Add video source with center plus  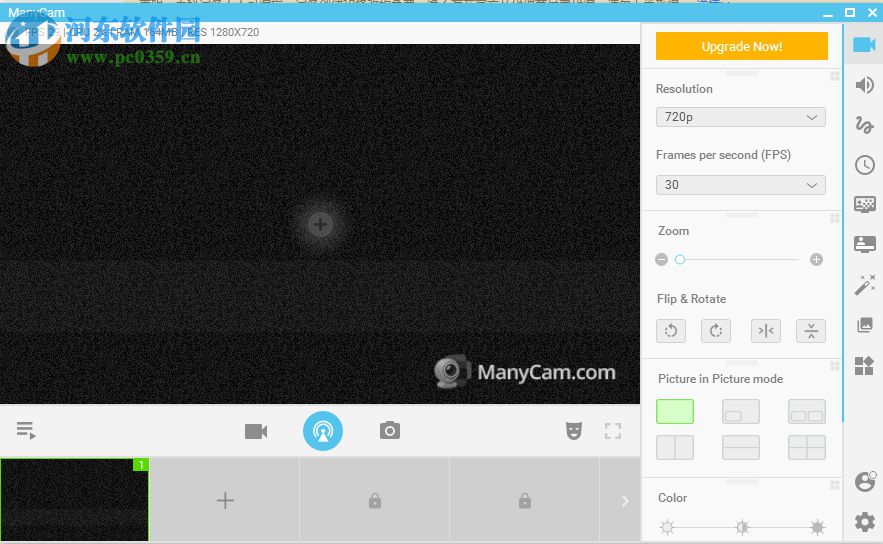(320, 225)
